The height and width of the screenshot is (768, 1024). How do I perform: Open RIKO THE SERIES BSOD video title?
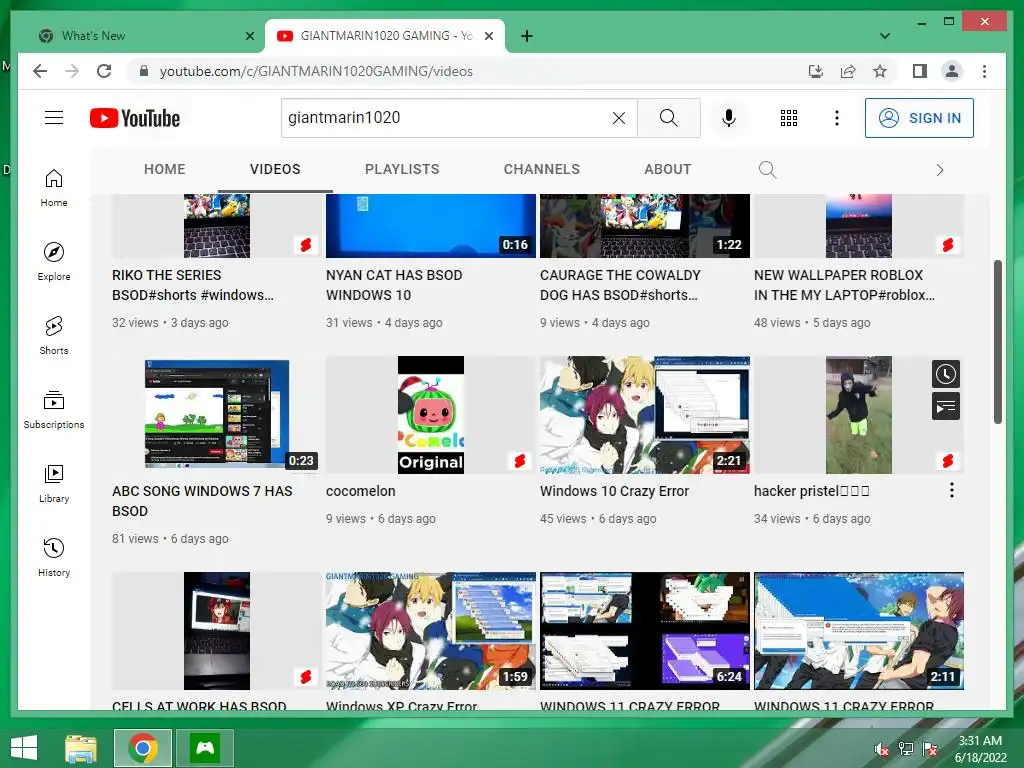point(193,285)
